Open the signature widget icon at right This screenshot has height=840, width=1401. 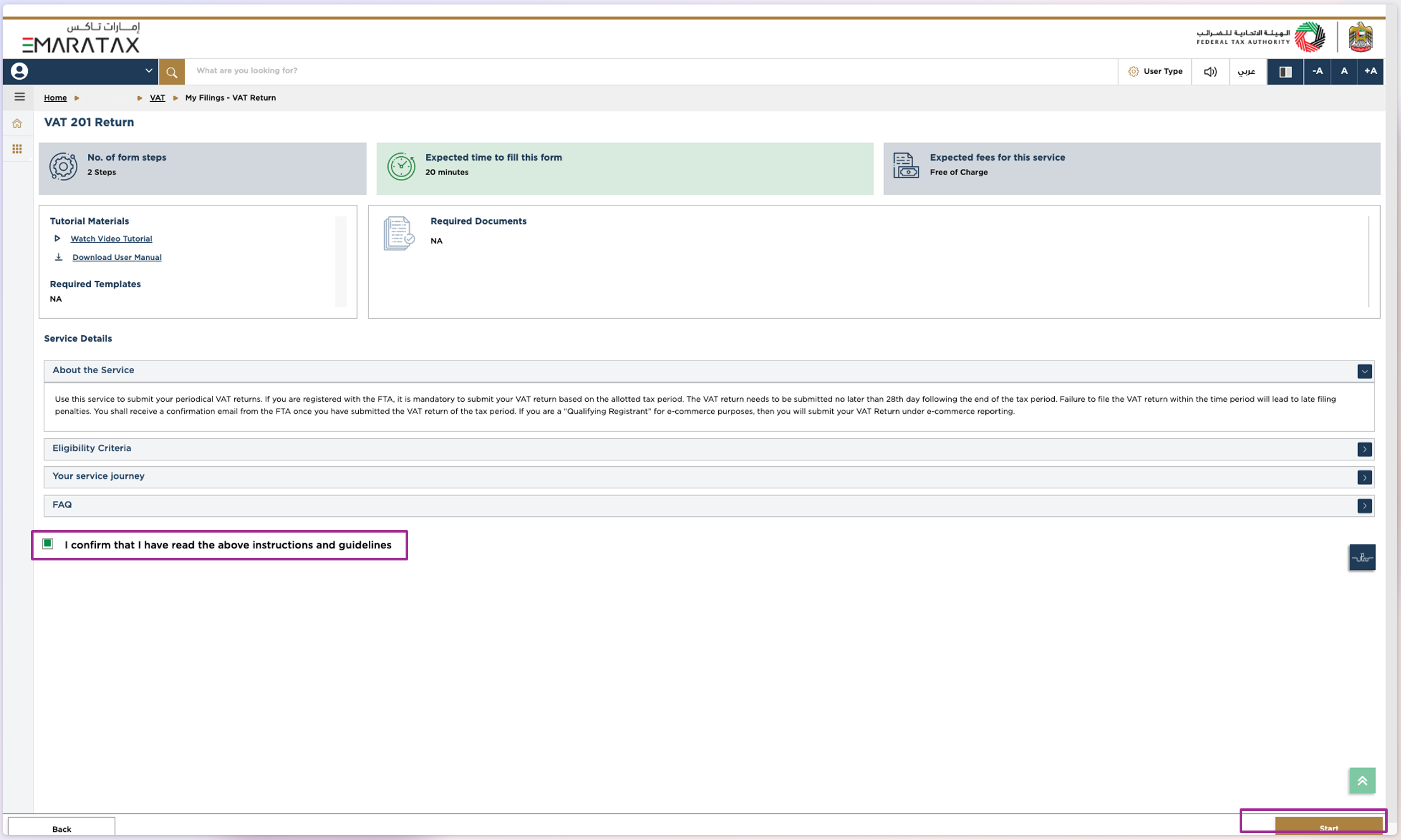click(1362, 557)
